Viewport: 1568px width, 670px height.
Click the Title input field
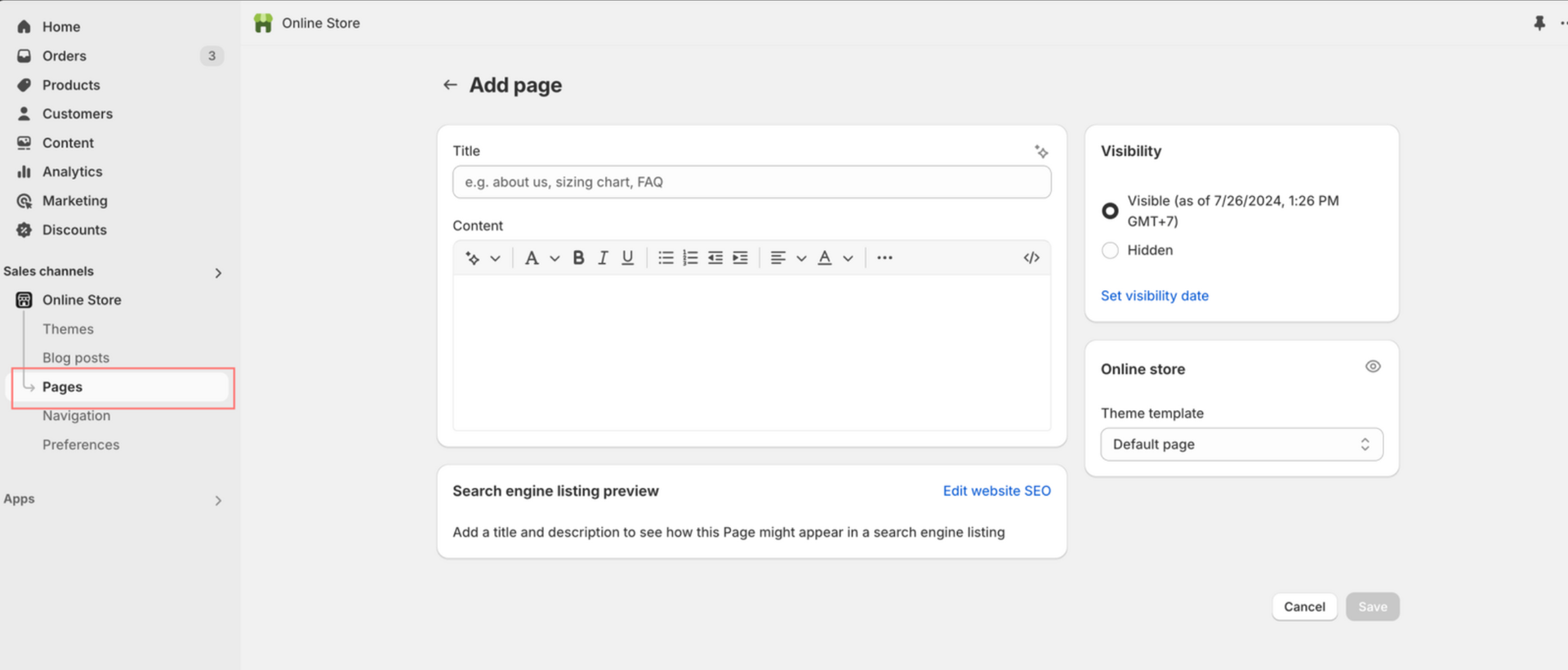[751, 182]
